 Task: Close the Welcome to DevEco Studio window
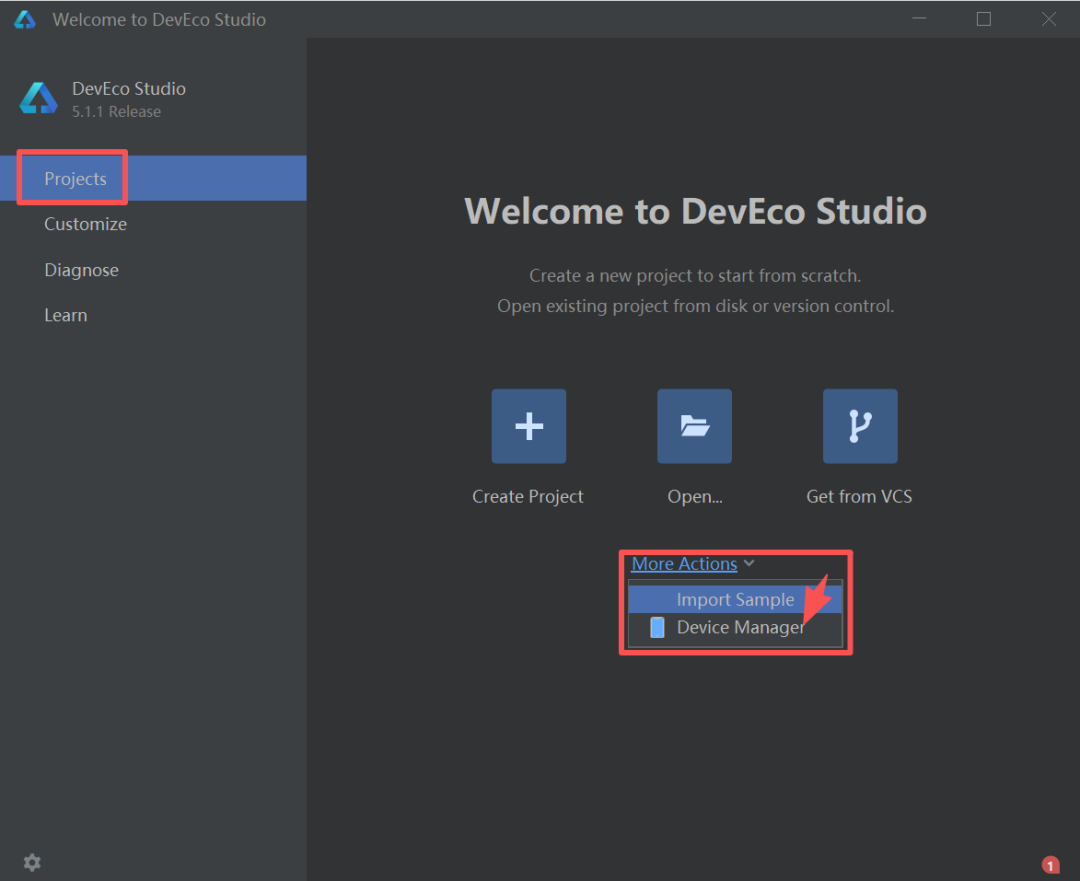(1048, 19)
